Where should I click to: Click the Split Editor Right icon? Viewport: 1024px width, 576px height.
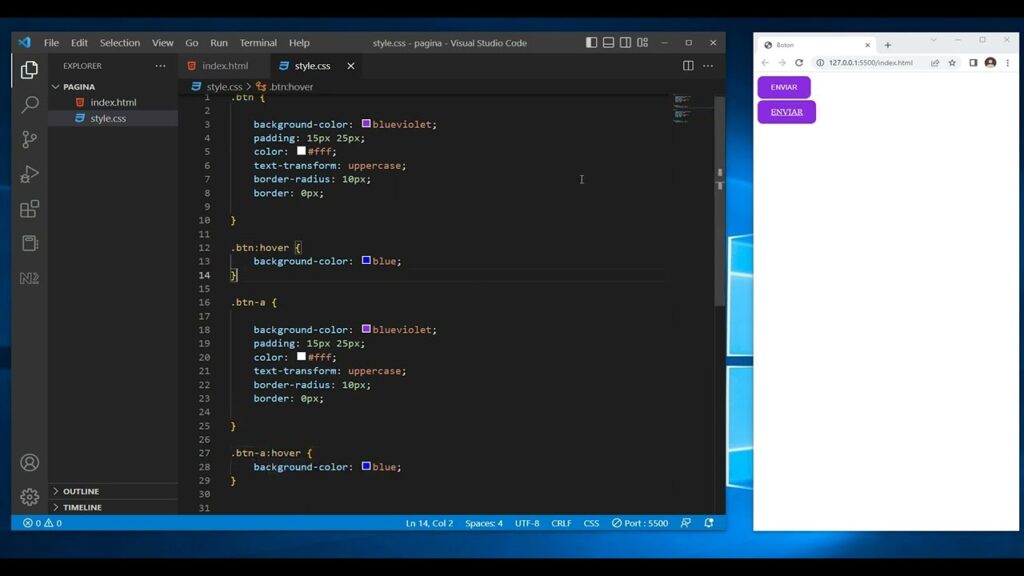688,66
